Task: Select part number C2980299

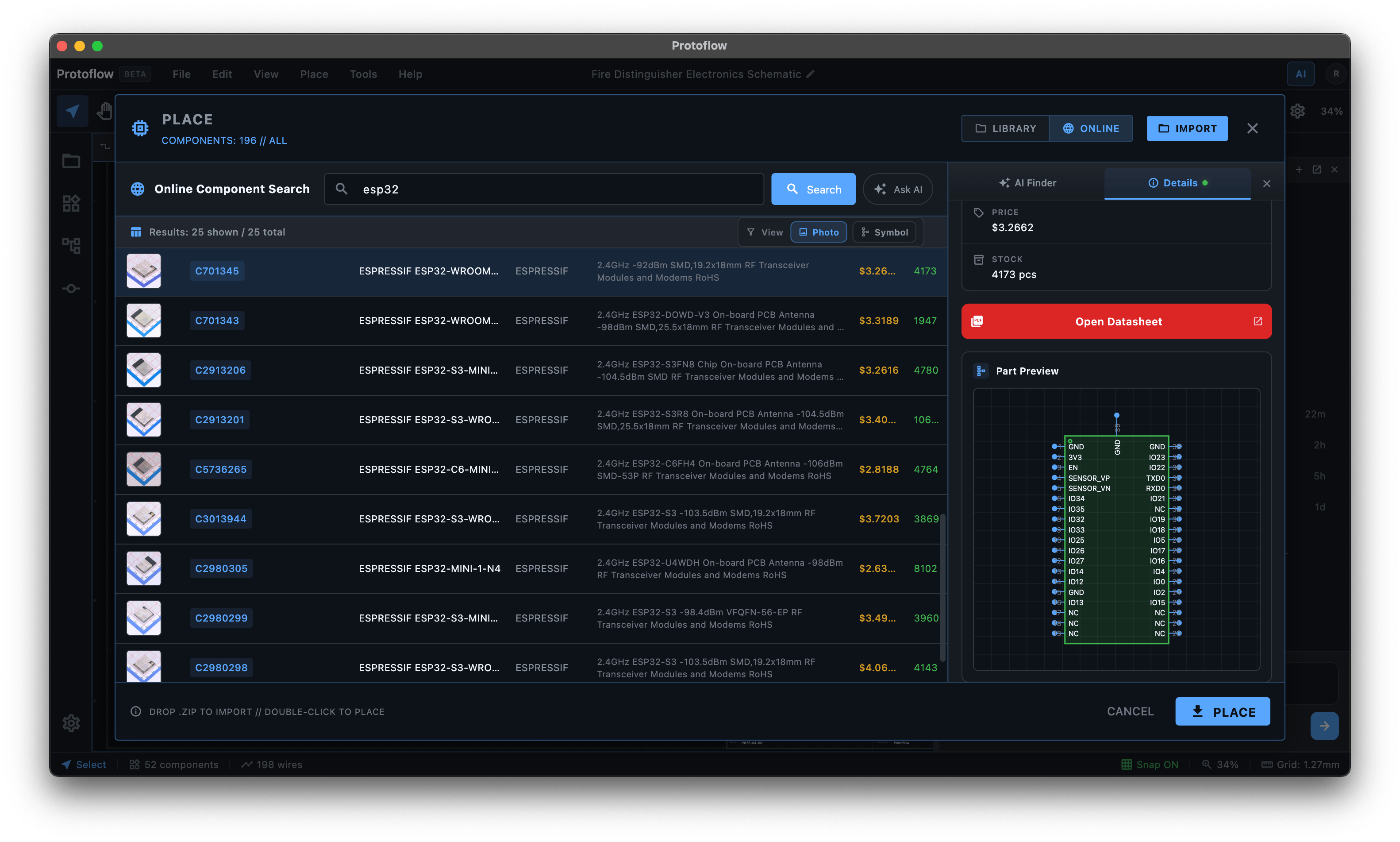Action: 221,618
